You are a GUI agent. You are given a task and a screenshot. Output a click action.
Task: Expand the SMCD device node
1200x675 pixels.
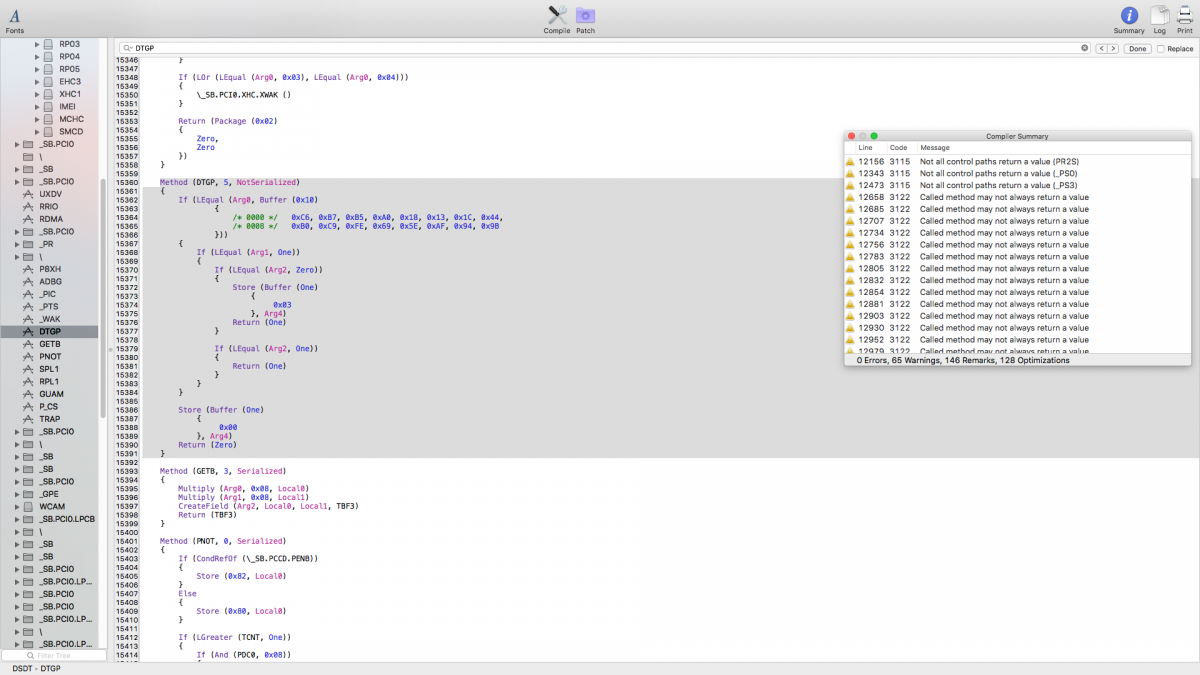tap(37, 131)
